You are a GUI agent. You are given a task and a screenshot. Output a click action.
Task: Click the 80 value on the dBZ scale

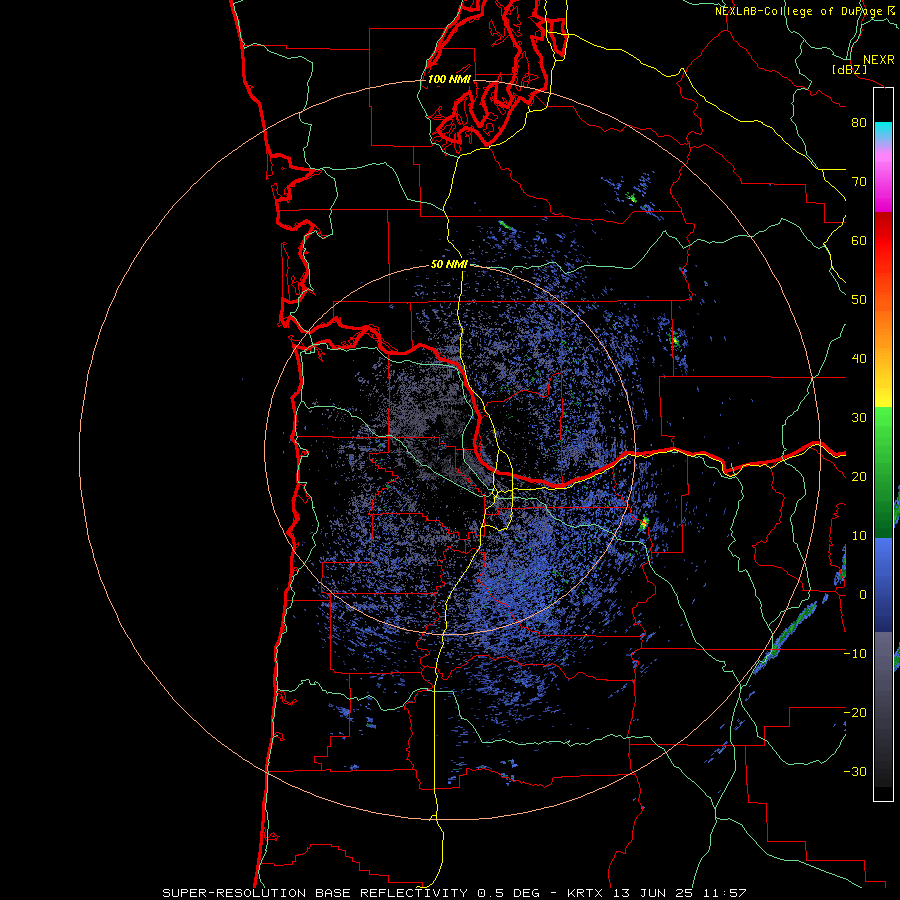[x=859, y=123]
